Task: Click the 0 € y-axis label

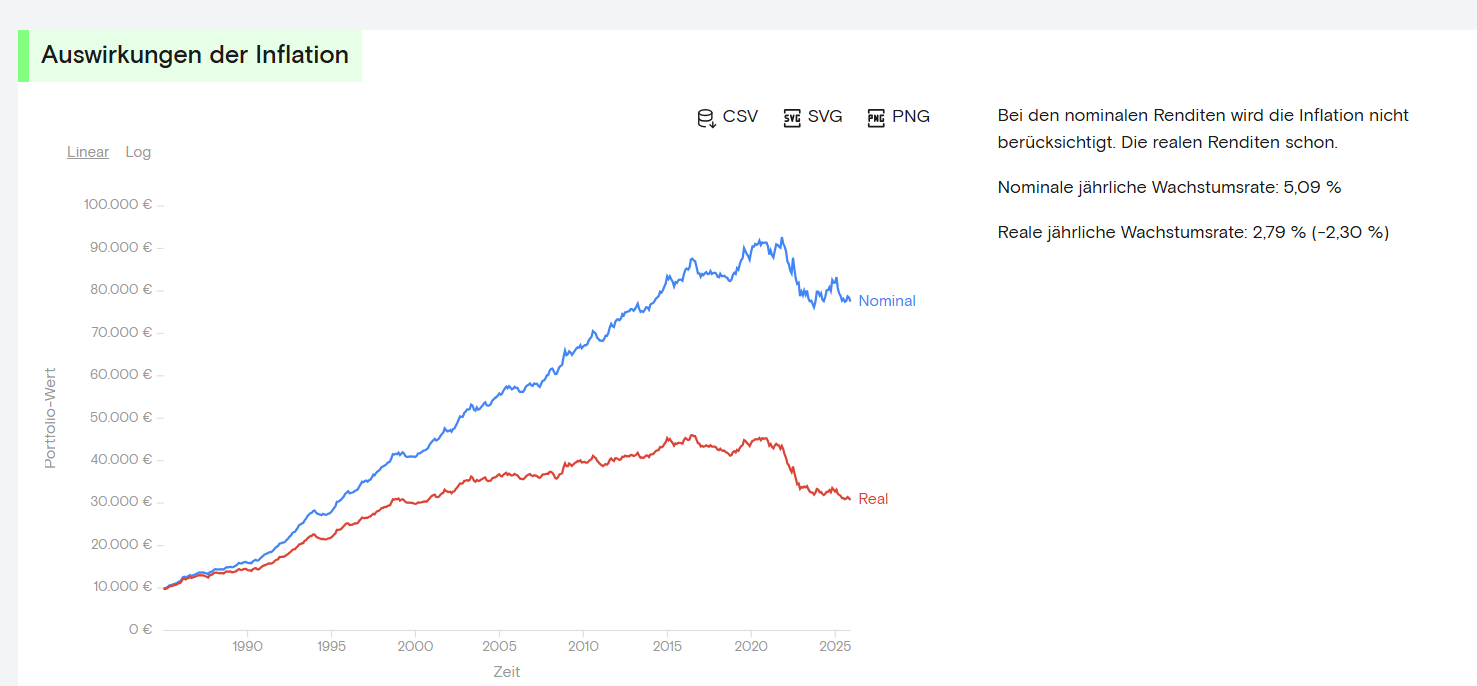Action: tap(140, 630)
